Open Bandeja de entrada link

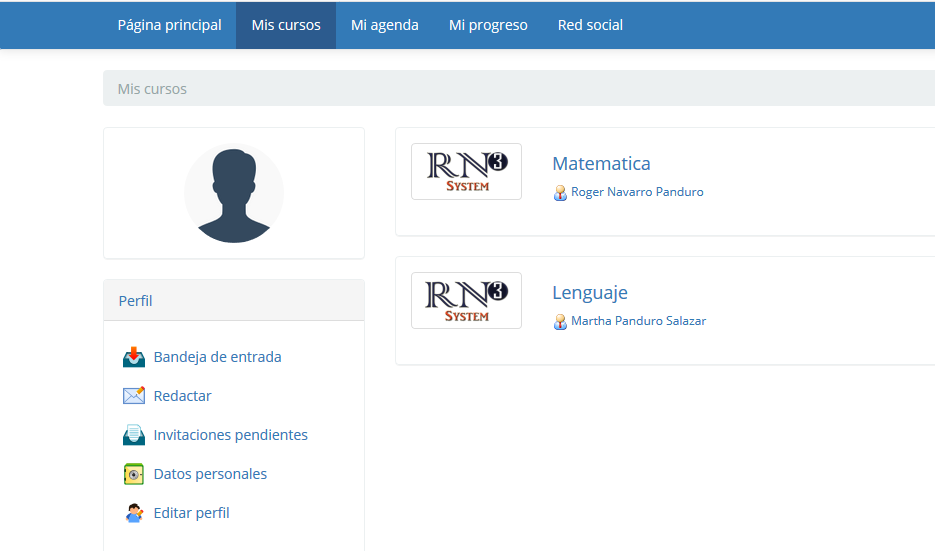point(217,357)
